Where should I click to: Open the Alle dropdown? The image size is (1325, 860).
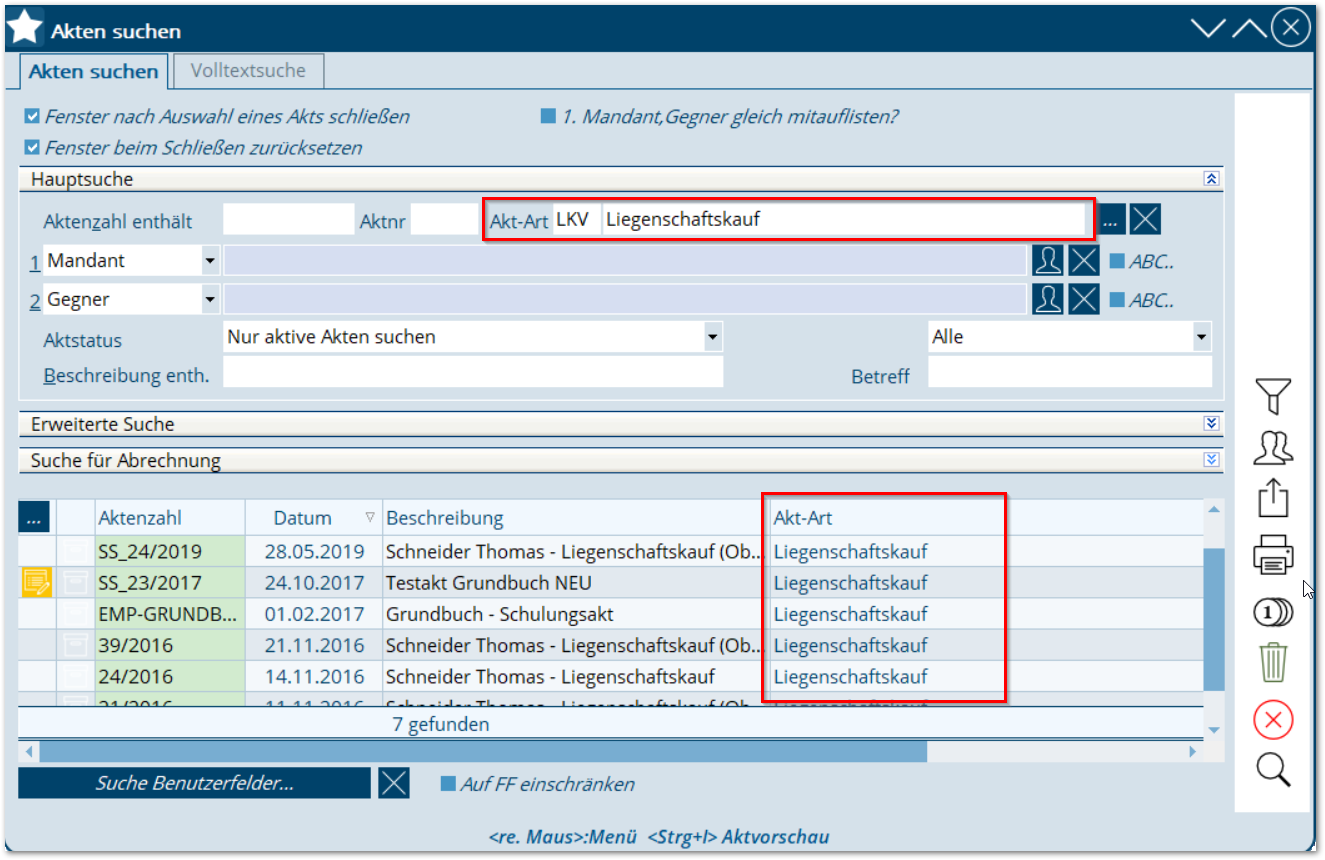(x=1201, y=337)
